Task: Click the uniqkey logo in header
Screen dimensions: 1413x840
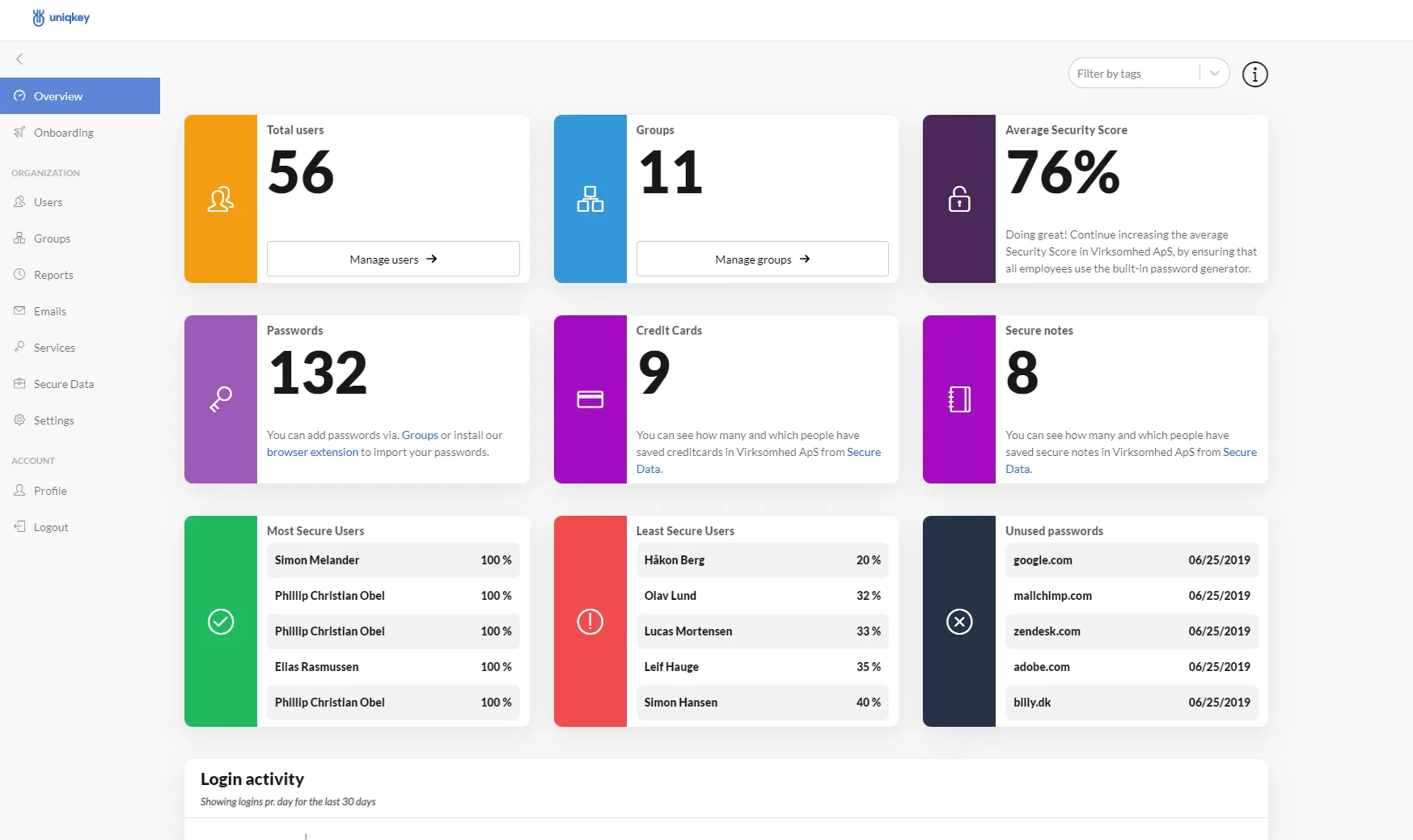Action: coord(61,18)
